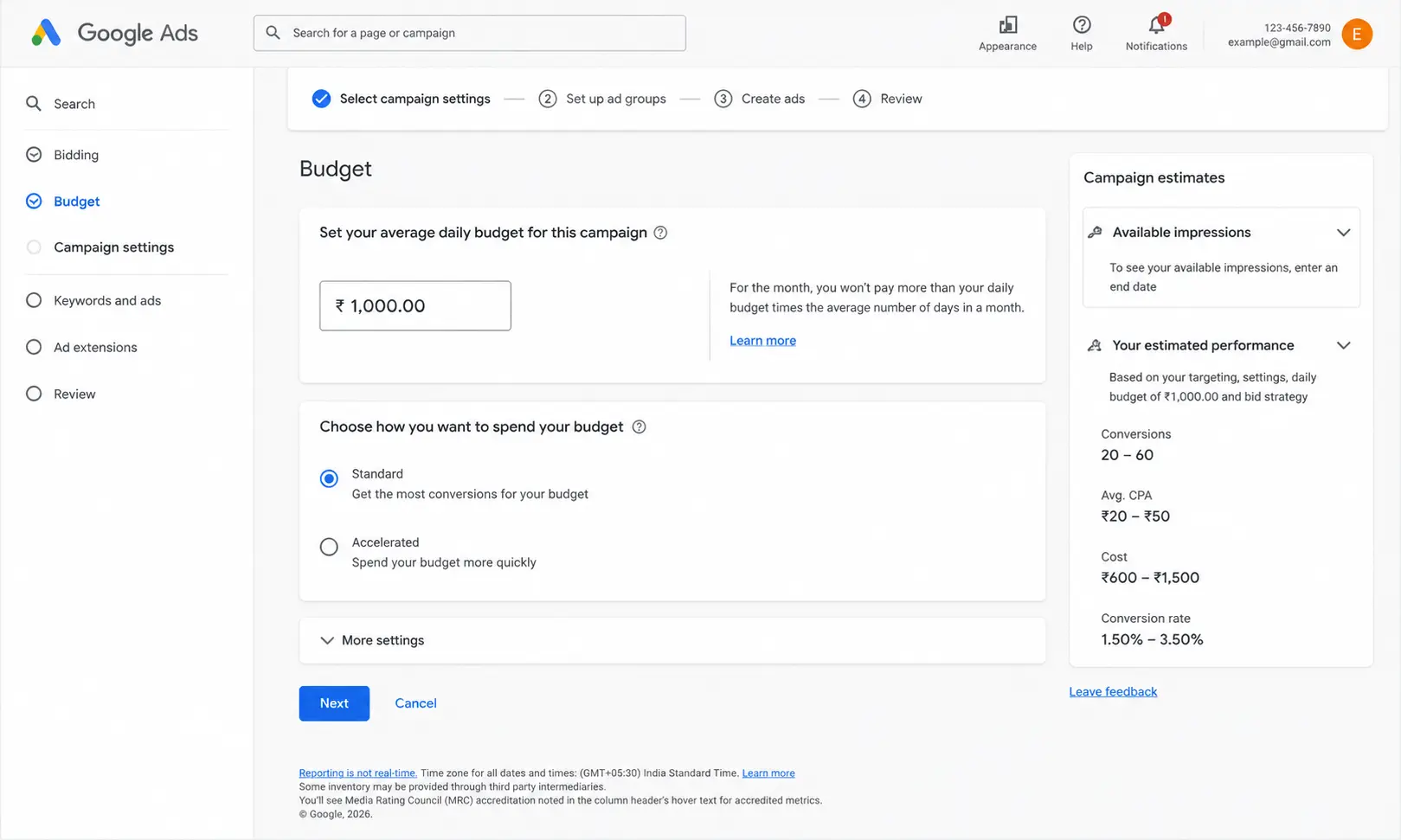Click the Budget step check icon

(x=34, y=202)
